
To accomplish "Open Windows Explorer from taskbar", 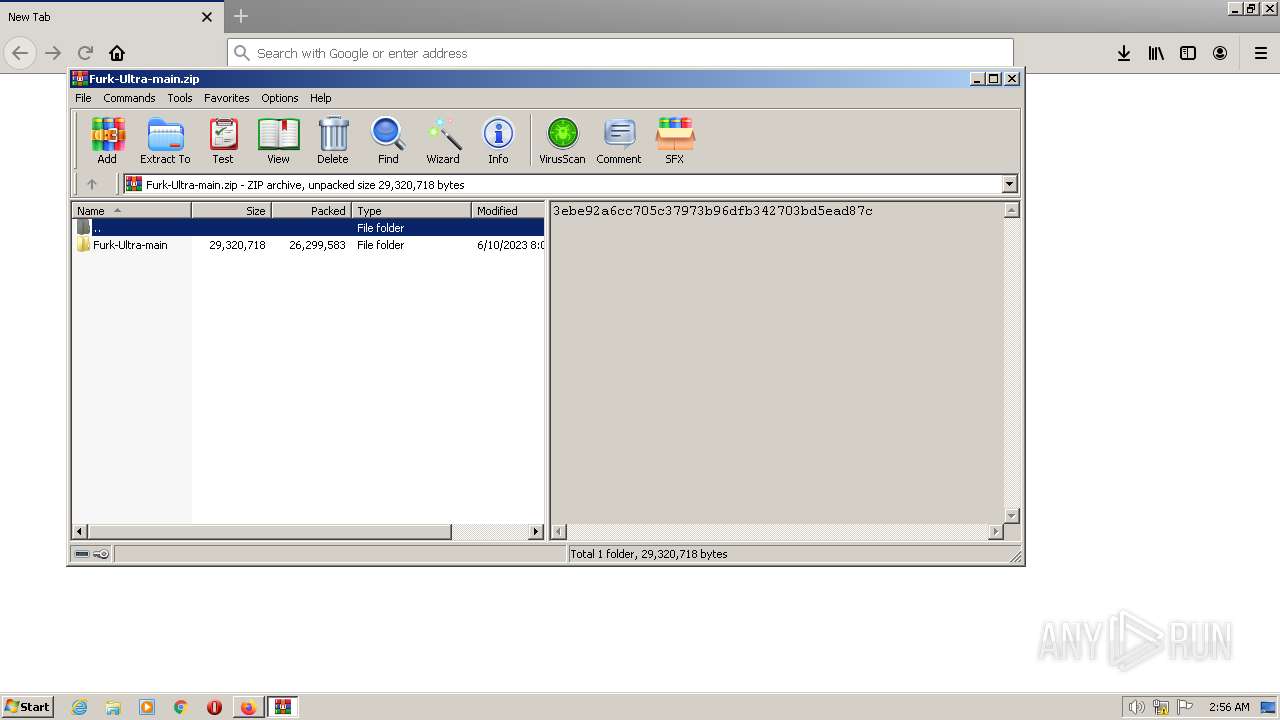I will [x=113, y=707].
